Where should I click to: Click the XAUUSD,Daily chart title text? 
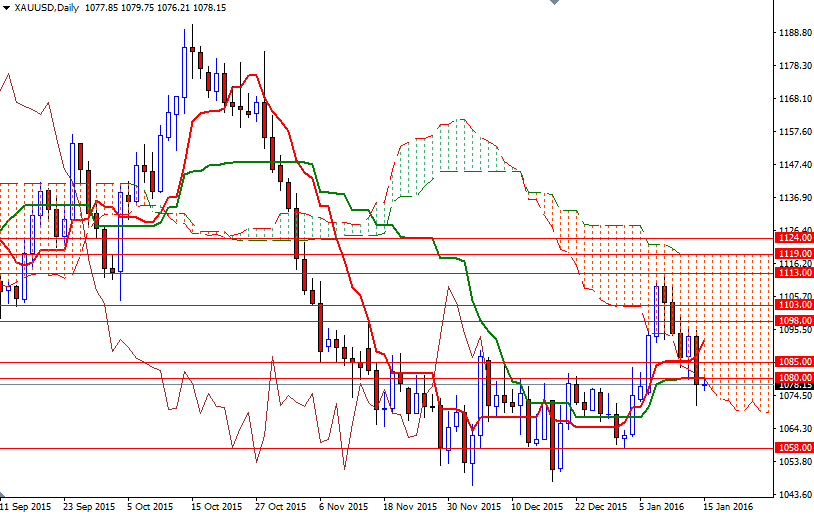tap(46, 7)
